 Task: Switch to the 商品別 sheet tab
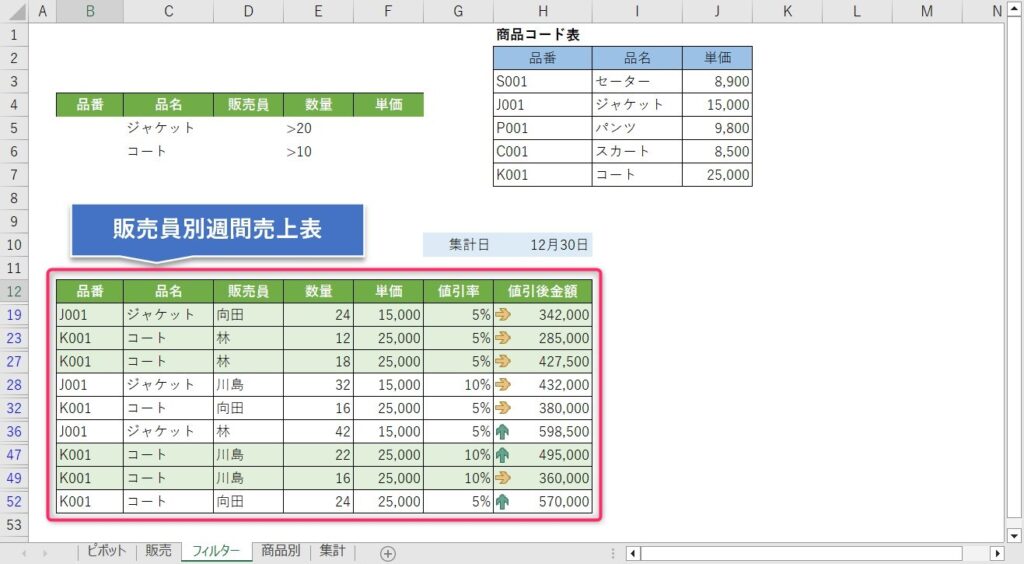(x=280, y=551)
